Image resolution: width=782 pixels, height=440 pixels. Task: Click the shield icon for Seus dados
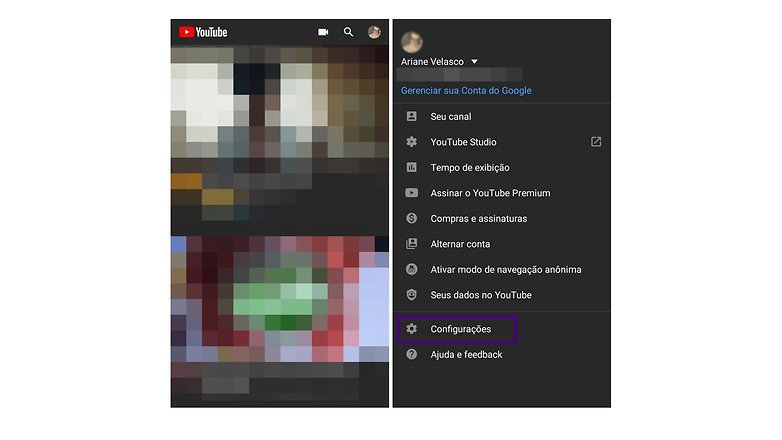pos(411,295)
